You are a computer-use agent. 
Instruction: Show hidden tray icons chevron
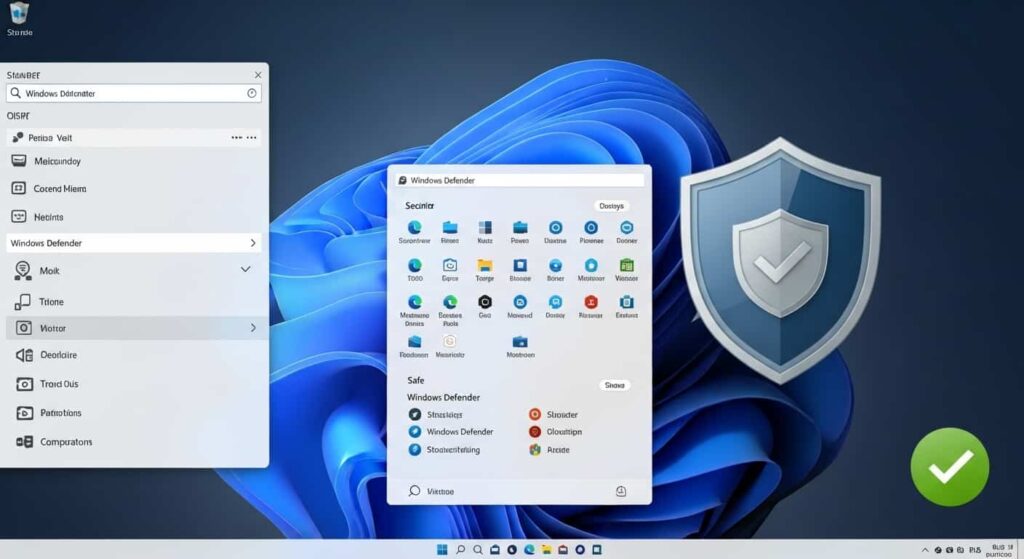[925, 550]
